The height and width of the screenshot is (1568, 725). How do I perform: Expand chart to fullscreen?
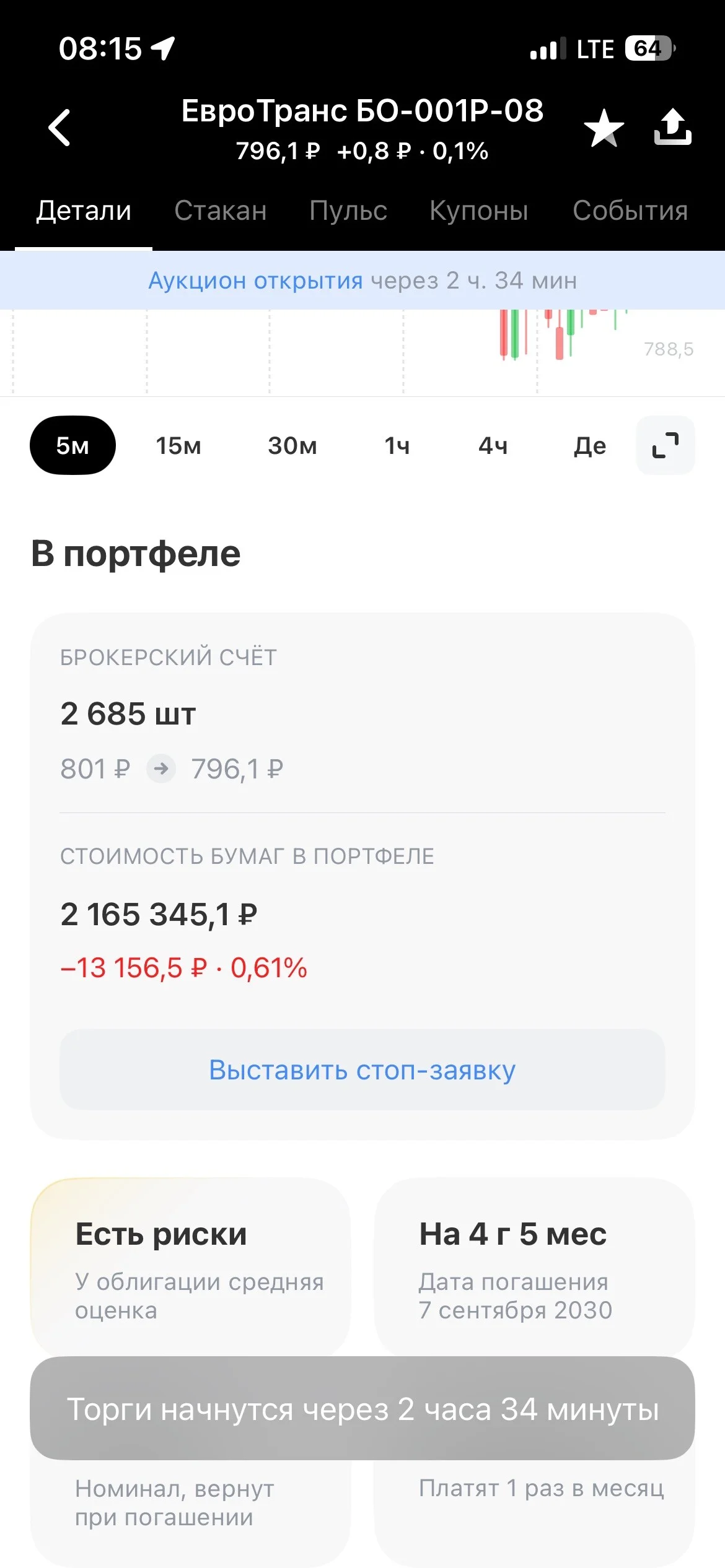(666, 445)
